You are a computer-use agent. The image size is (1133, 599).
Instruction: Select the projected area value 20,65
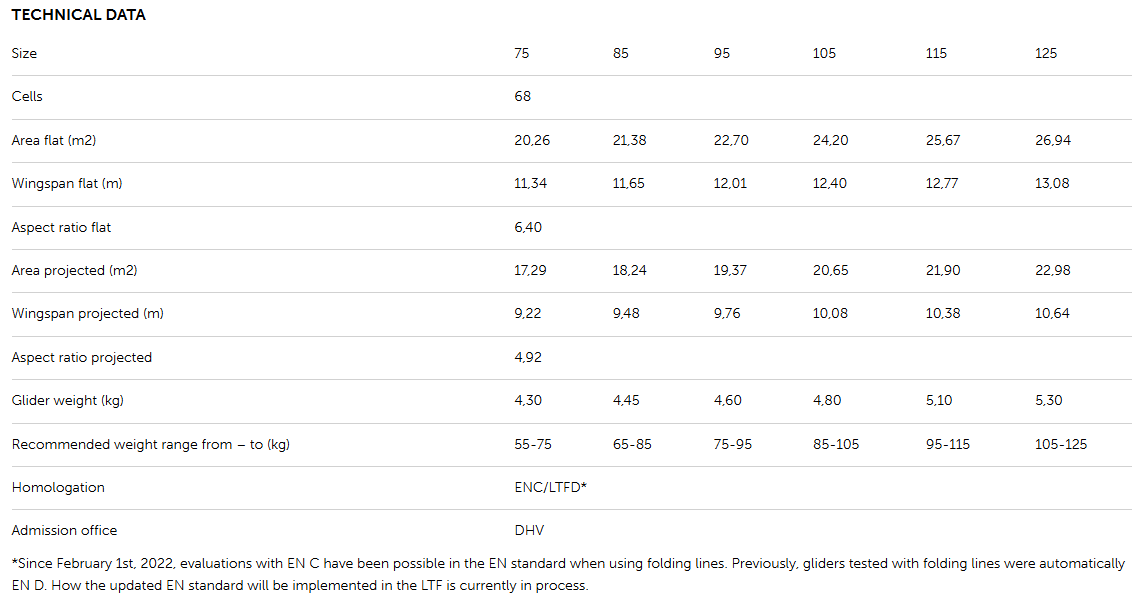(830, 271)
